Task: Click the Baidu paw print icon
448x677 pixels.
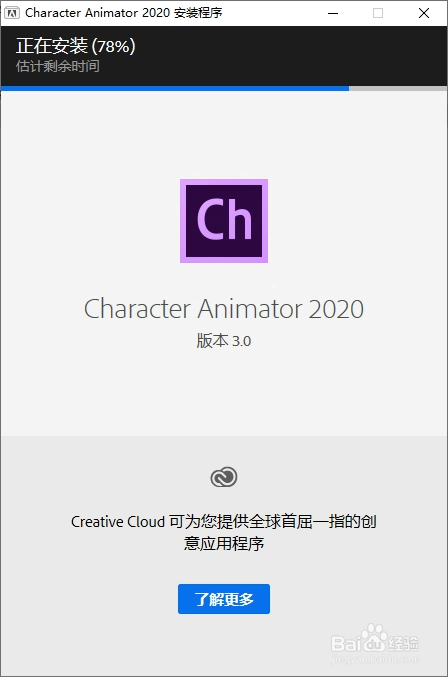Action: 374,637
